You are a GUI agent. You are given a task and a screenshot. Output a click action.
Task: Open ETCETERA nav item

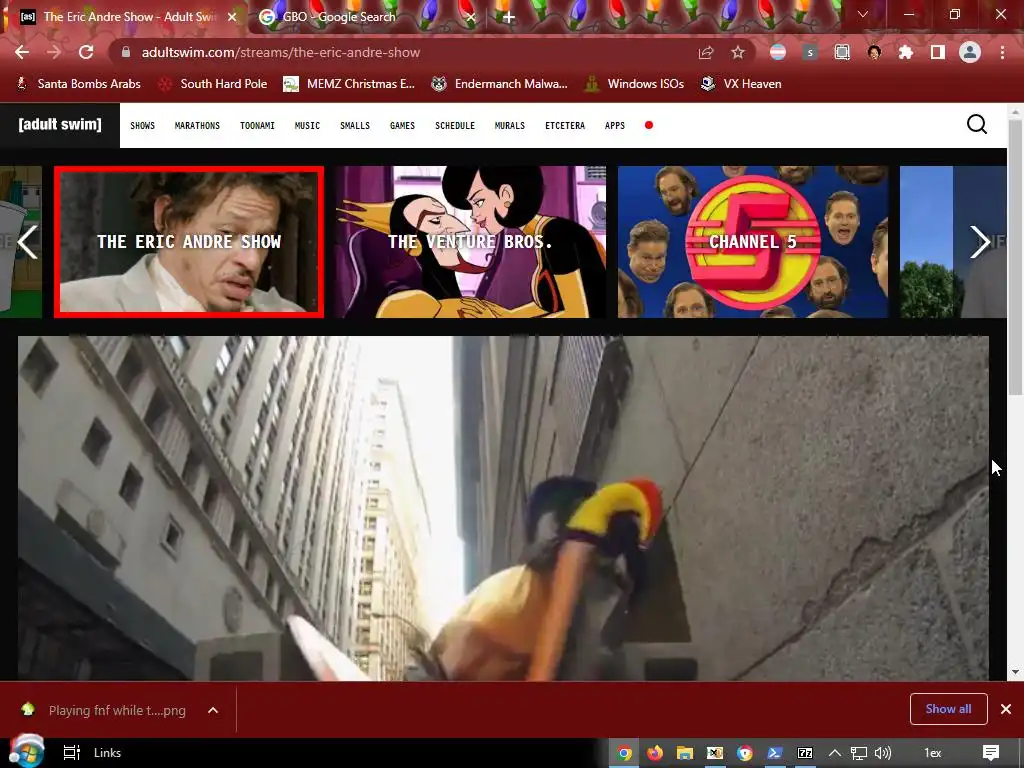click(565, 125)
